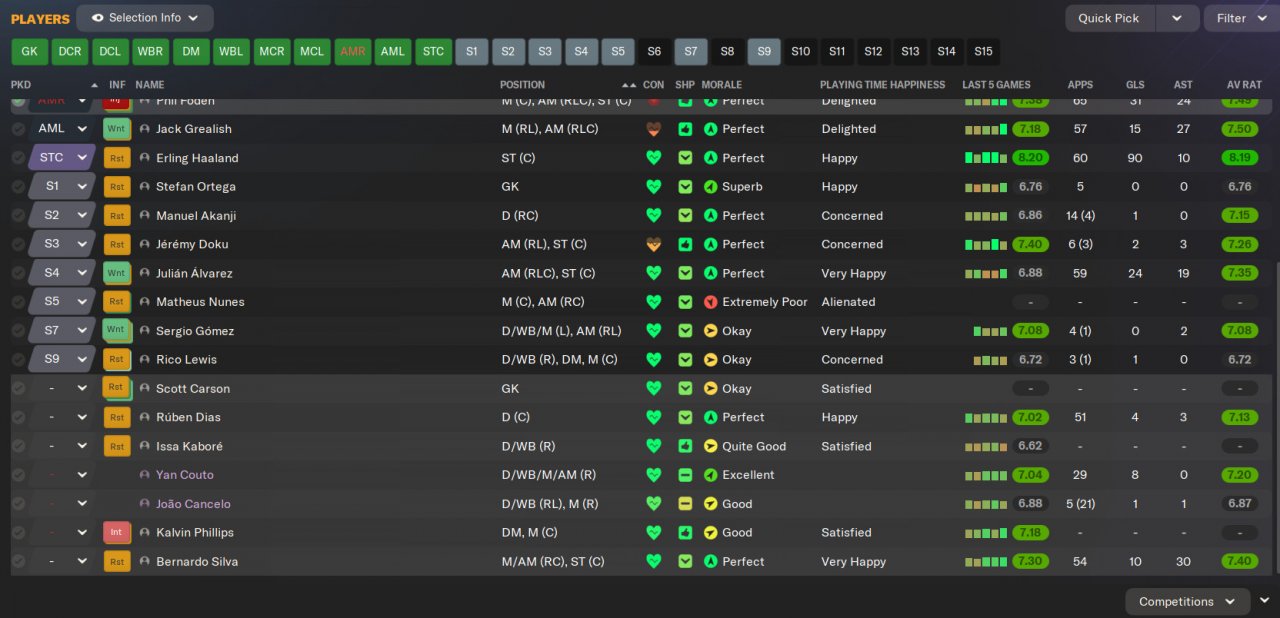Toggle the selection circle for Jack Grealish

point(18,129)
